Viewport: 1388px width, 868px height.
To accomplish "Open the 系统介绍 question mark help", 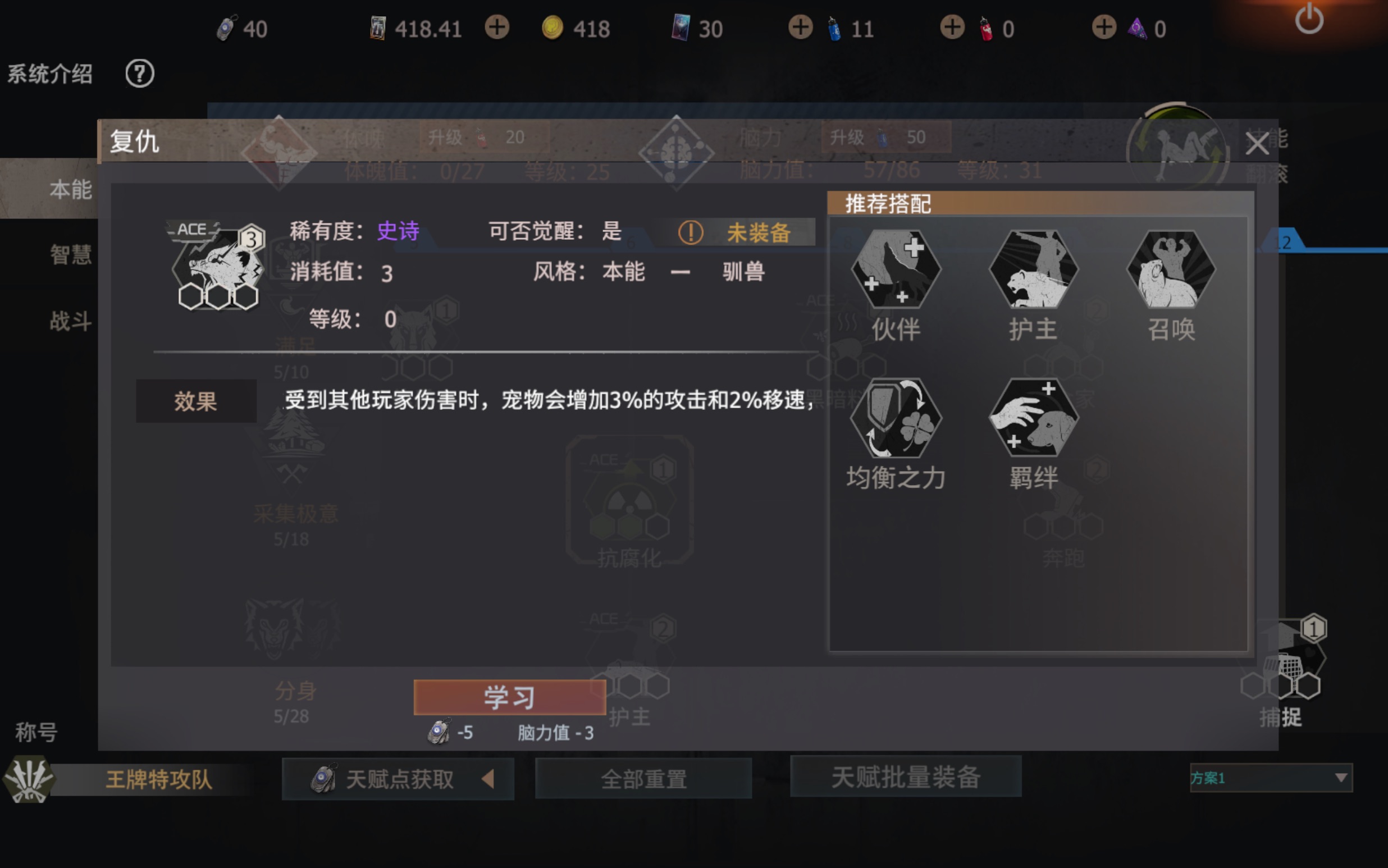I will pyautogui.click(x=139, y=74).
